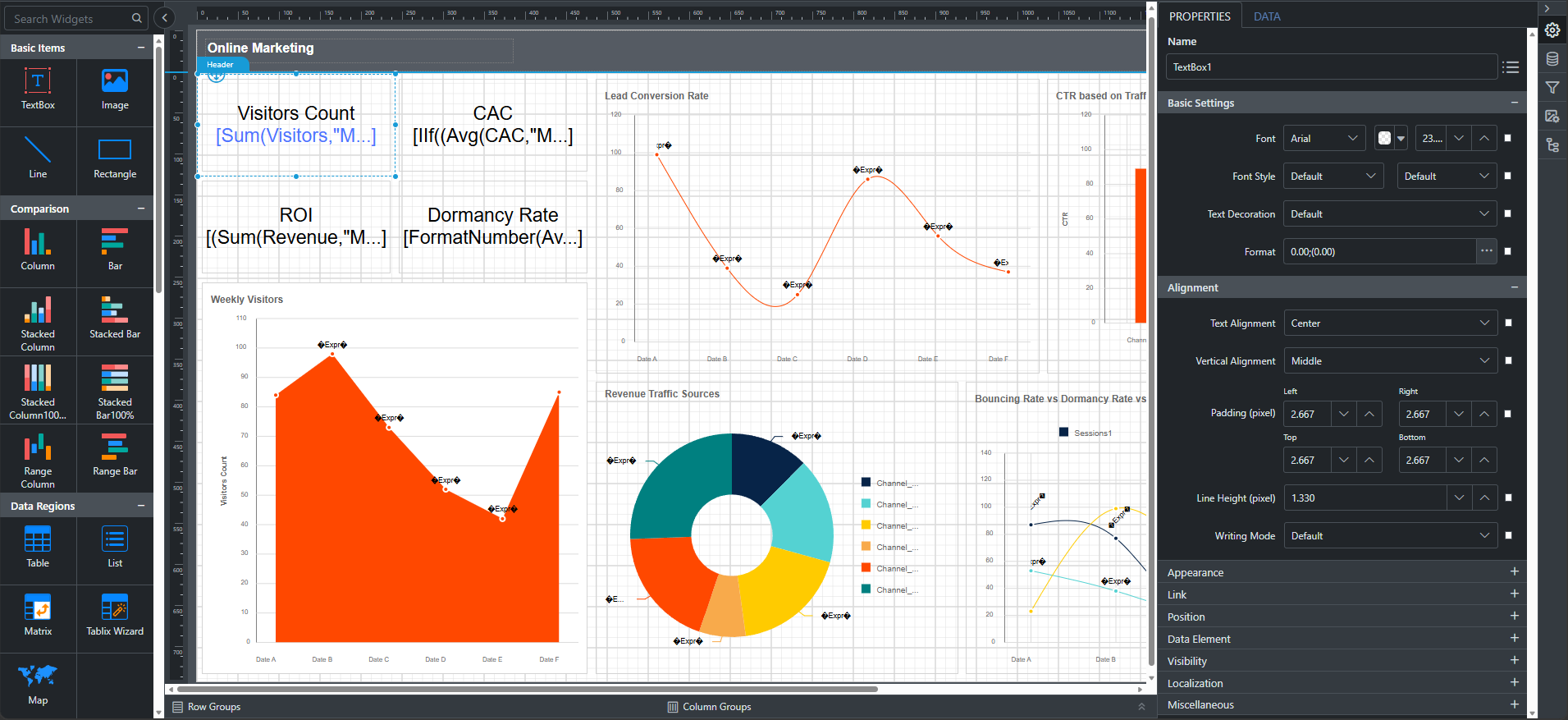1568x720 pixels.
Task: Toggle the Text Alignment property marker square
Action: point(1508,323)
